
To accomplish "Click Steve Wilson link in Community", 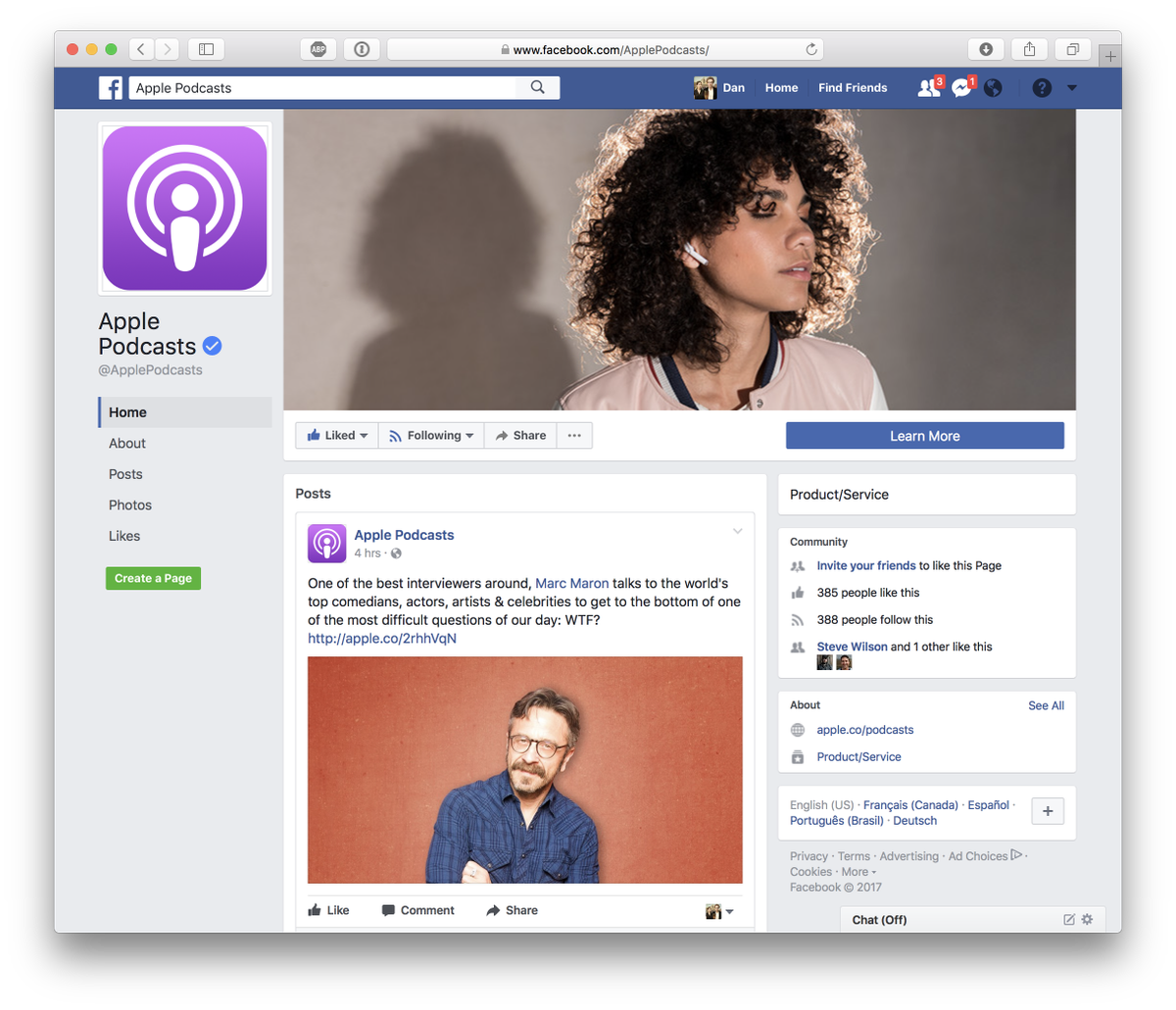I will 852,647.
